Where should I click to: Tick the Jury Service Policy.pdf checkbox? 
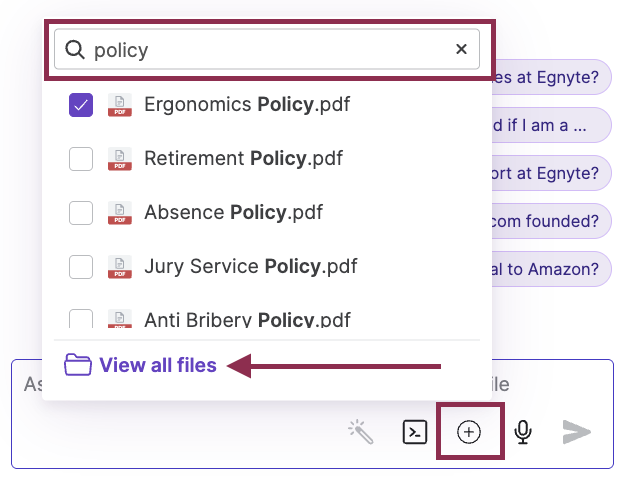point(81,267)
